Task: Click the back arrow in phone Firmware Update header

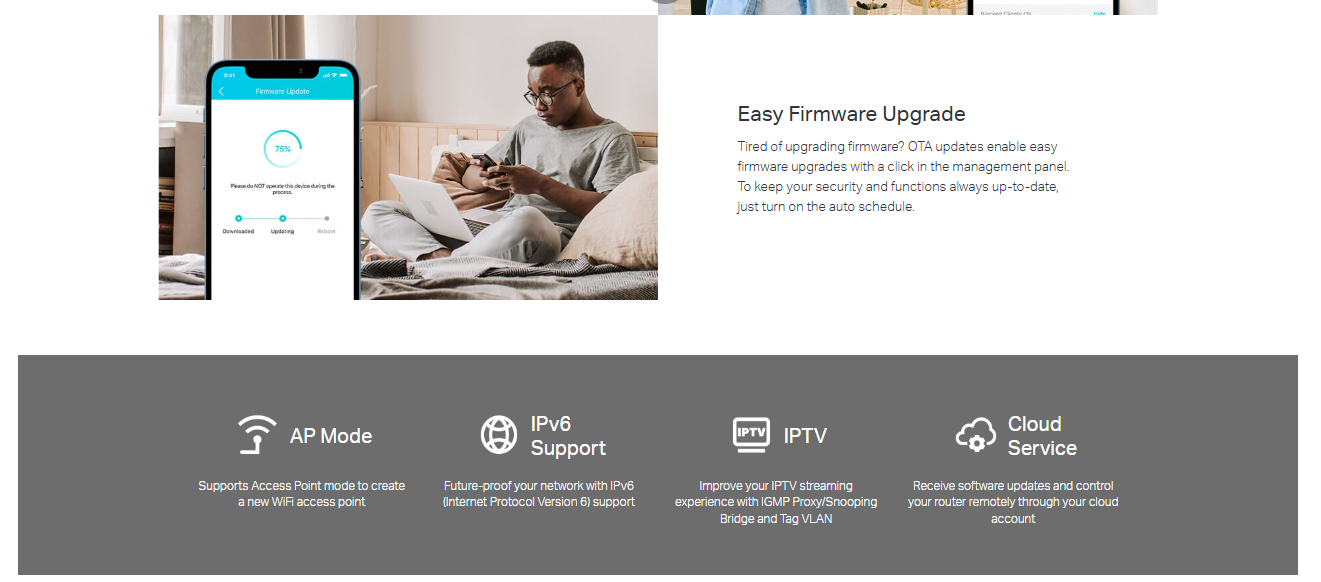Action: (x=221, y=91)
